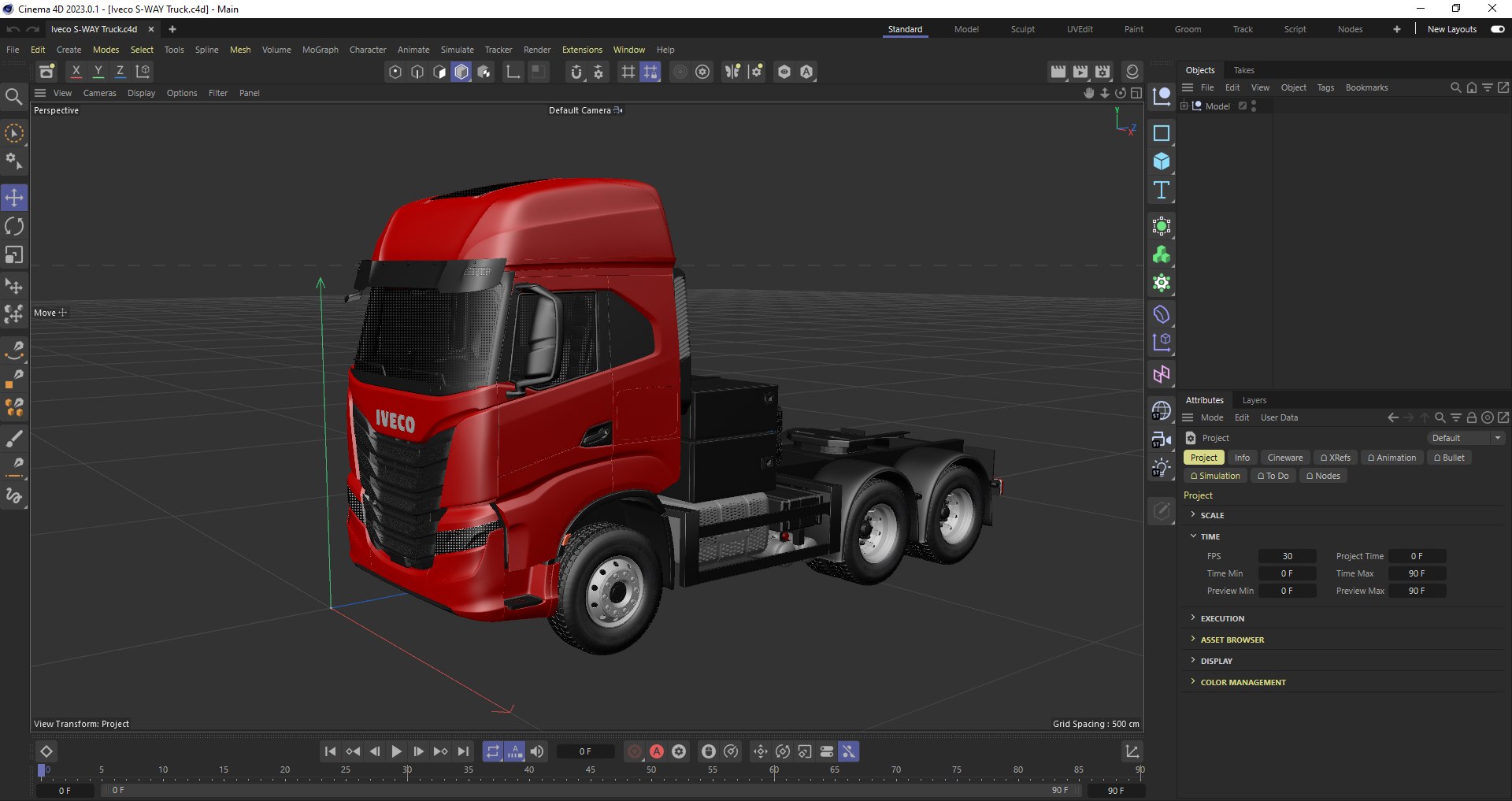1512x801 pixels.
Task: Select the Rotate tool
Action: click(14, 226)
